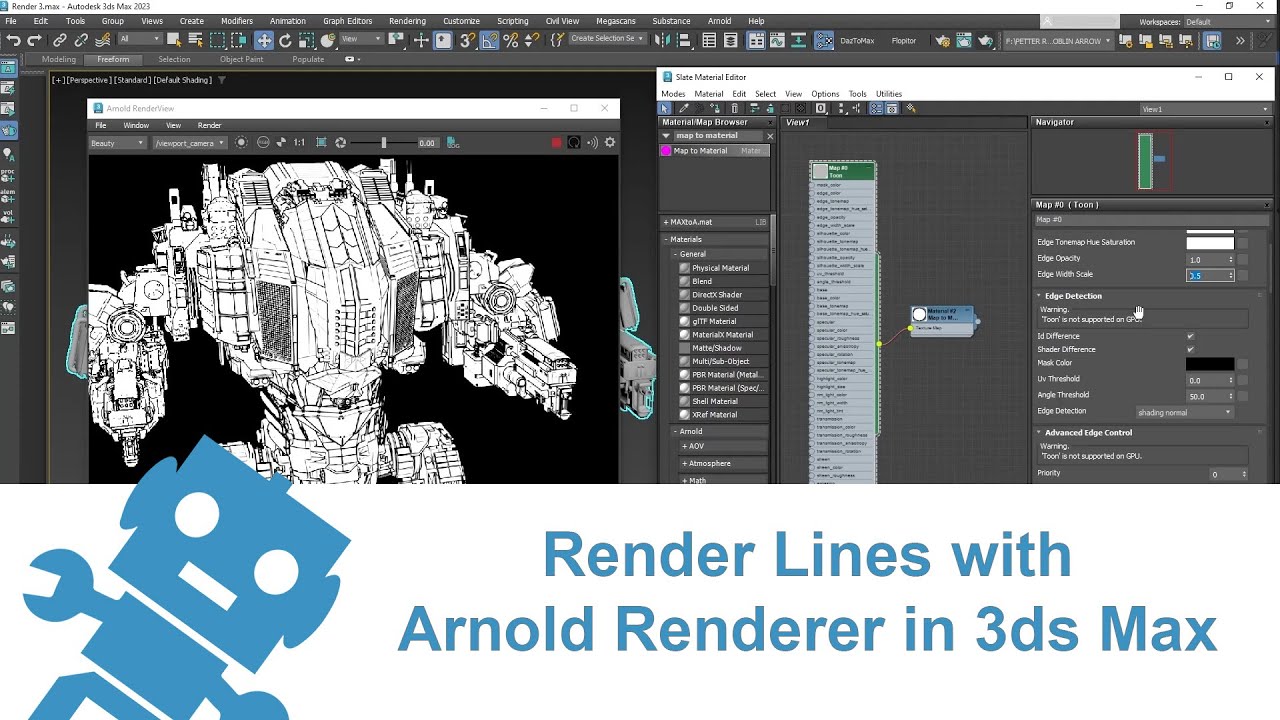Open the Arnold menu
1280x720 pixels.
719,21
